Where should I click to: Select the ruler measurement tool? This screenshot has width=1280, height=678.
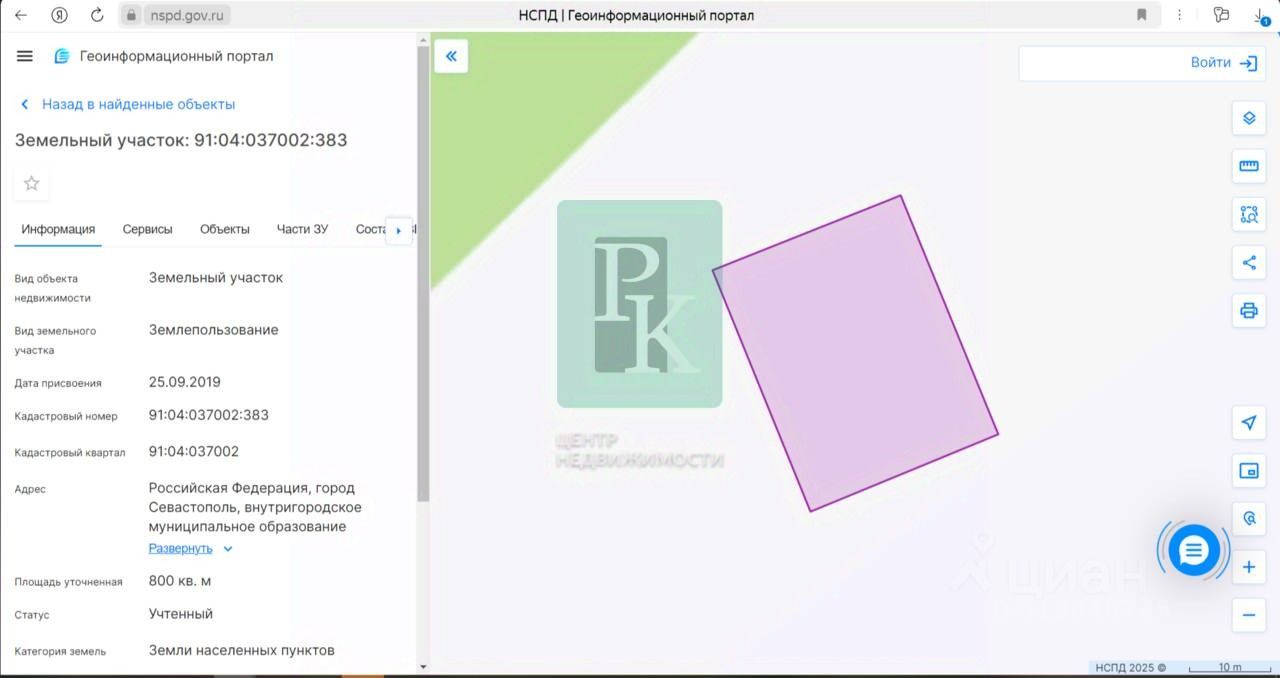pyautogui.click(x=1248, y=166)
